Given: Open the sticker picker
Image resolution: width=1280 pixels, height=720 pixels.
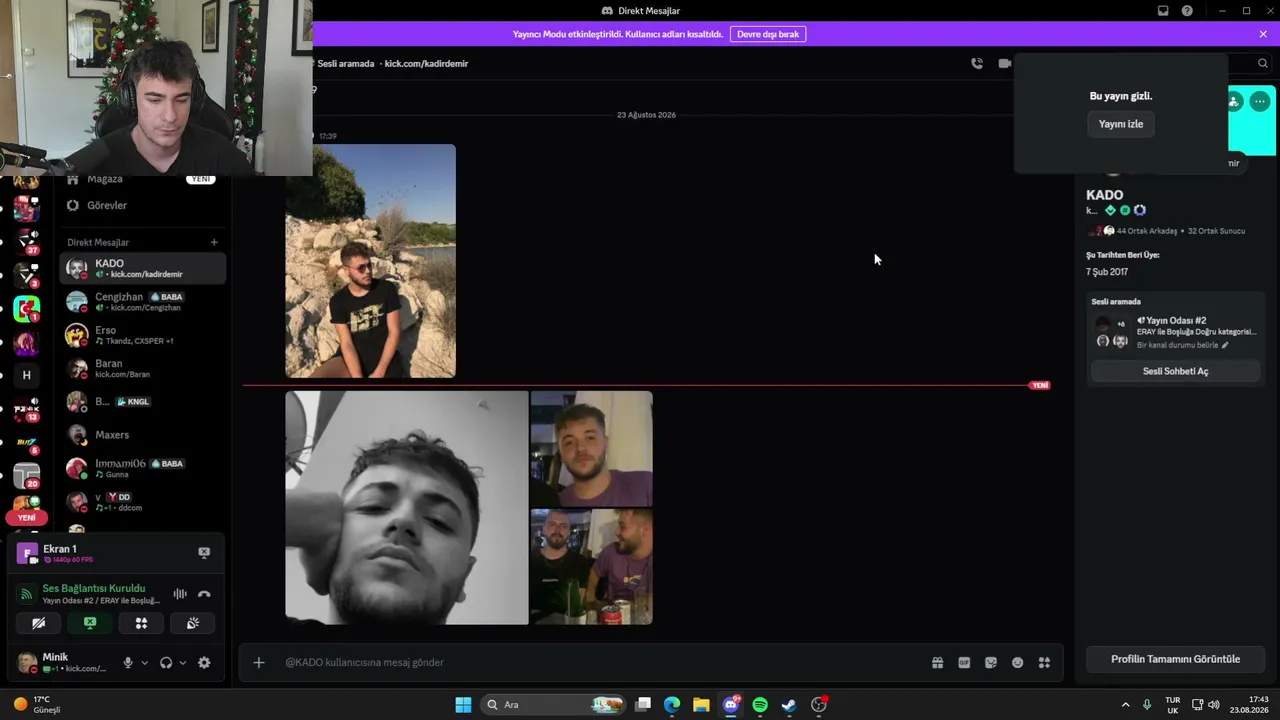Looking at the screenshot, I should (991, 662).
